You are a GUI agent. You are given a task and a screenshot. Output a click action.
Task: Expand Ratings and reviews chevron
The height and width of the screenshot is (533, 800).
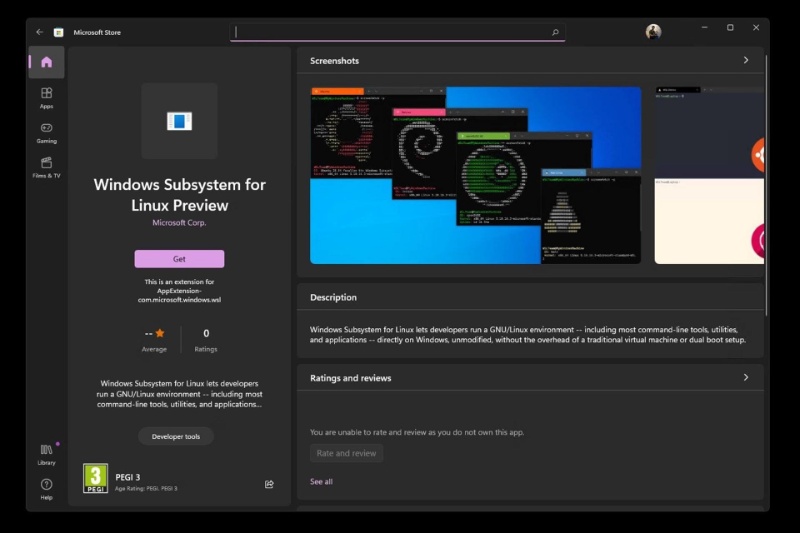coord(745,378)
